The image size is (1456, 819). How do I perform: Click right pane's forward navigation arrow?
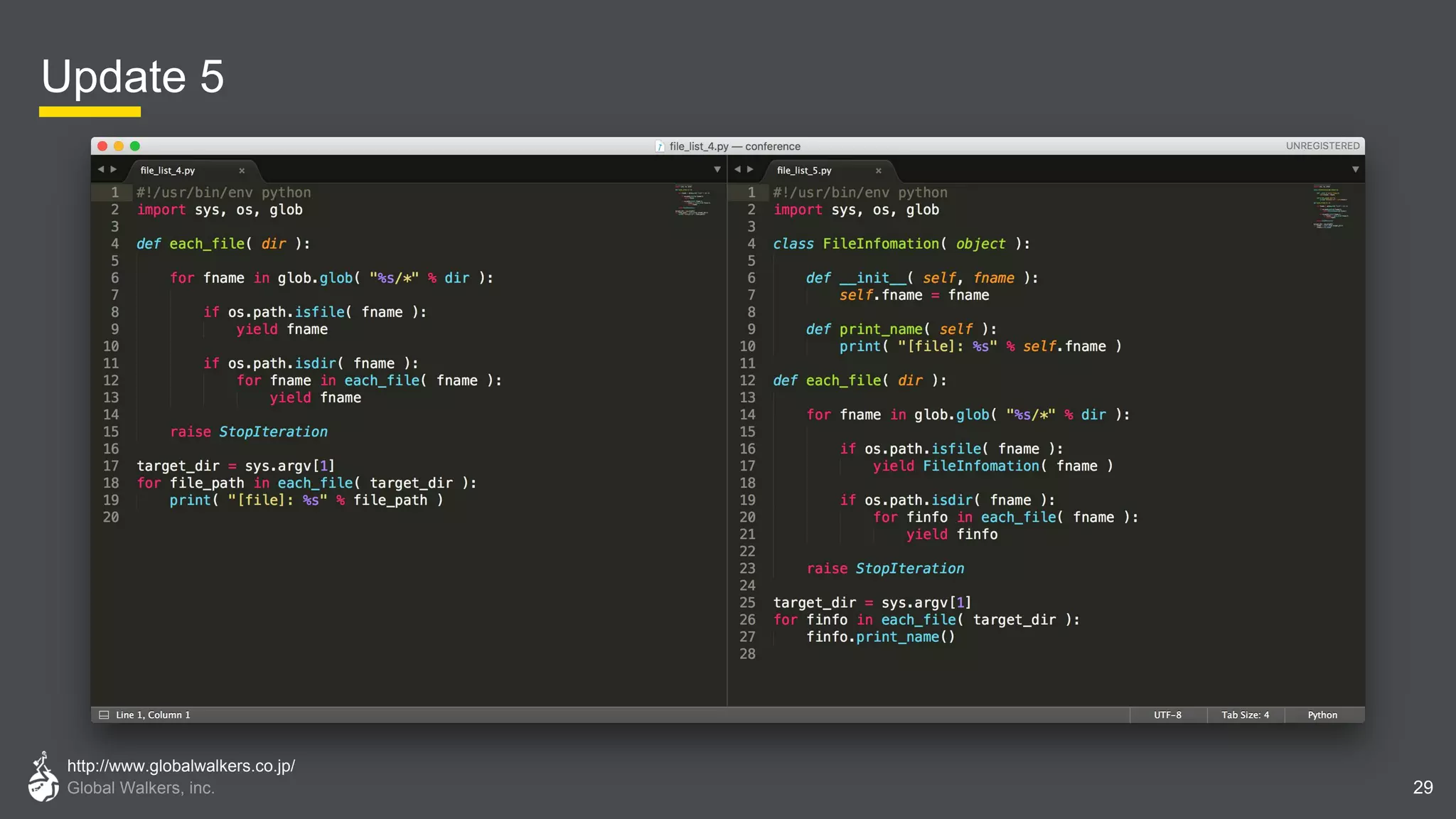(x=750, y=169)
